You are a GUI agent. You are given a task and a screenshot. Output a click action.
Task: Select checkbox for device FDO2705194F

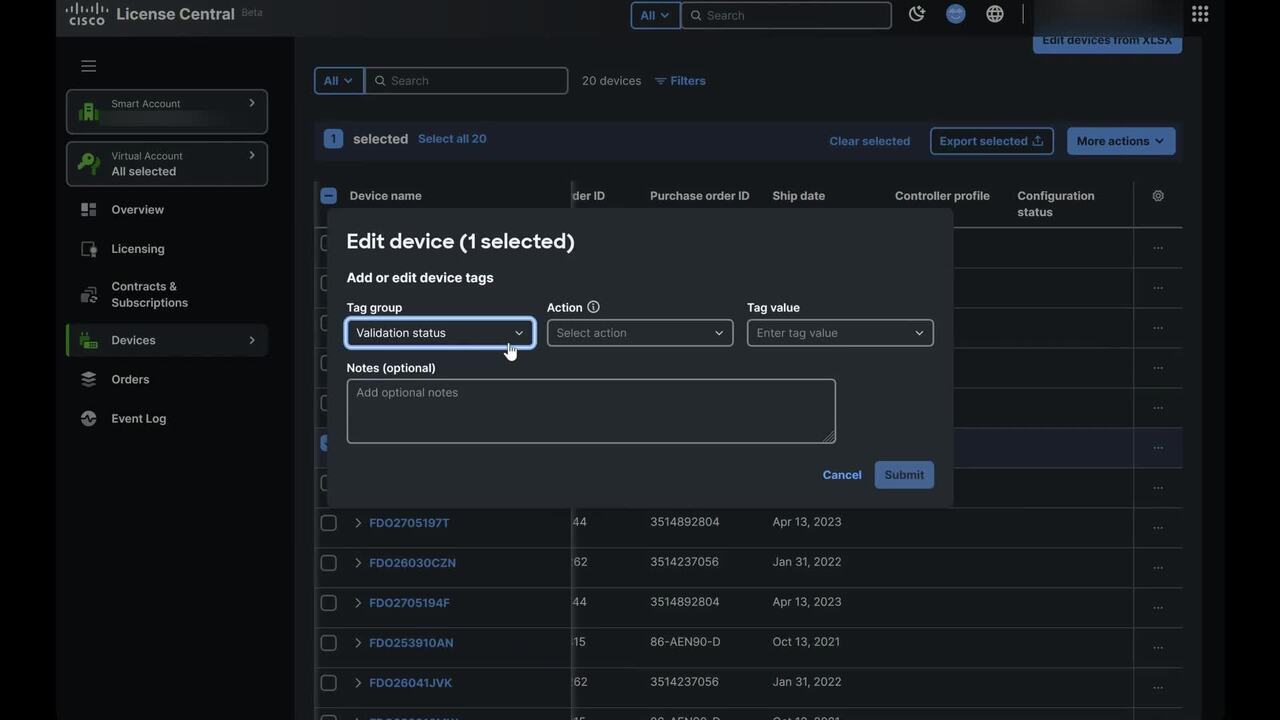(329, 603)
